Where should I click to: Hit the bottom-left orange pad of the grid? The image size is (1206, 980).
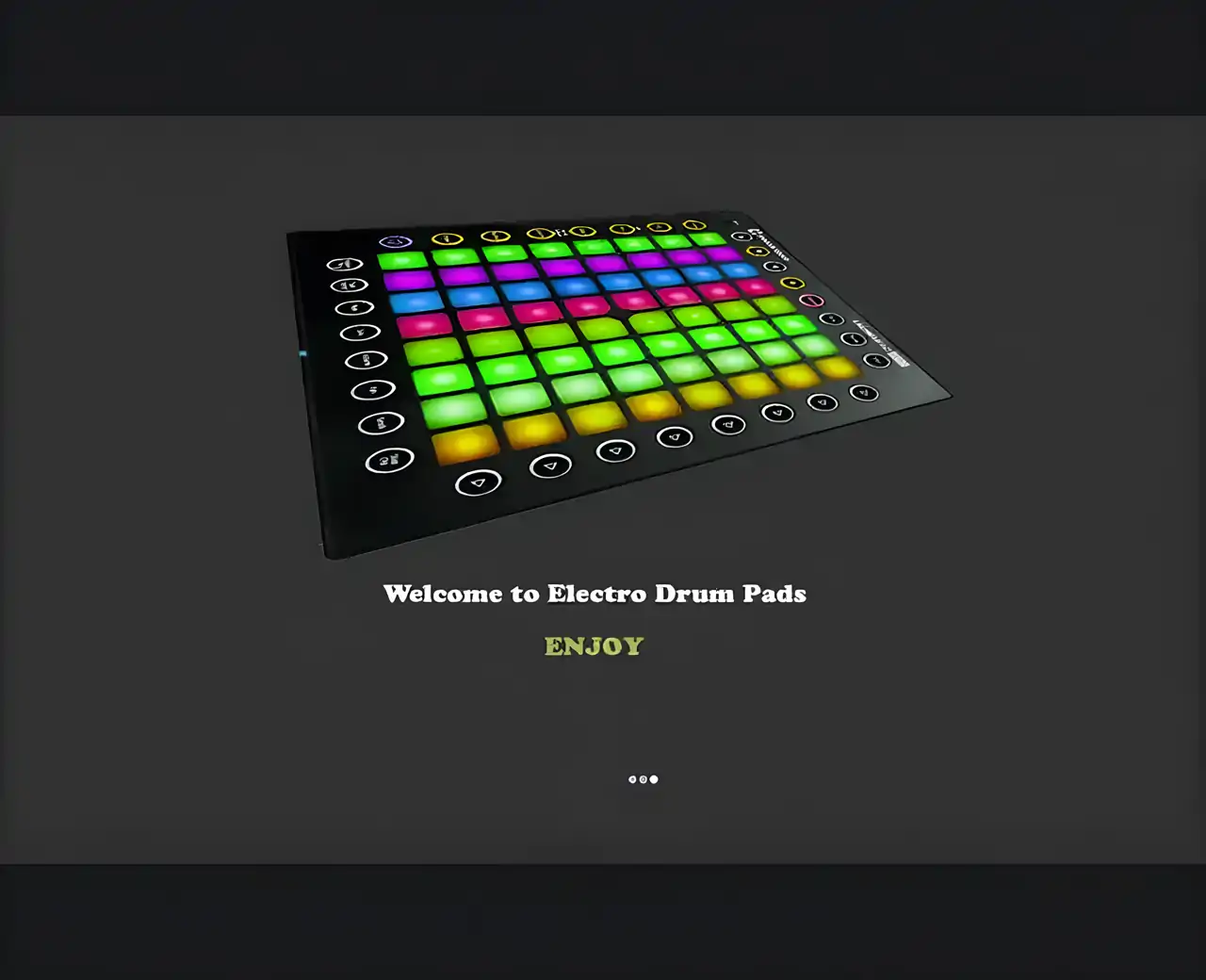465,443
